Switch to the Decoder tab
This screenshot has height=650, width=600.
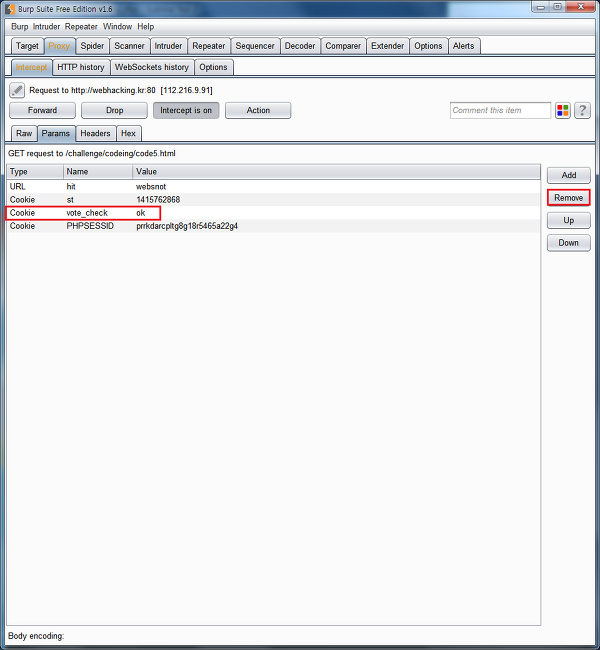point(300,46)
